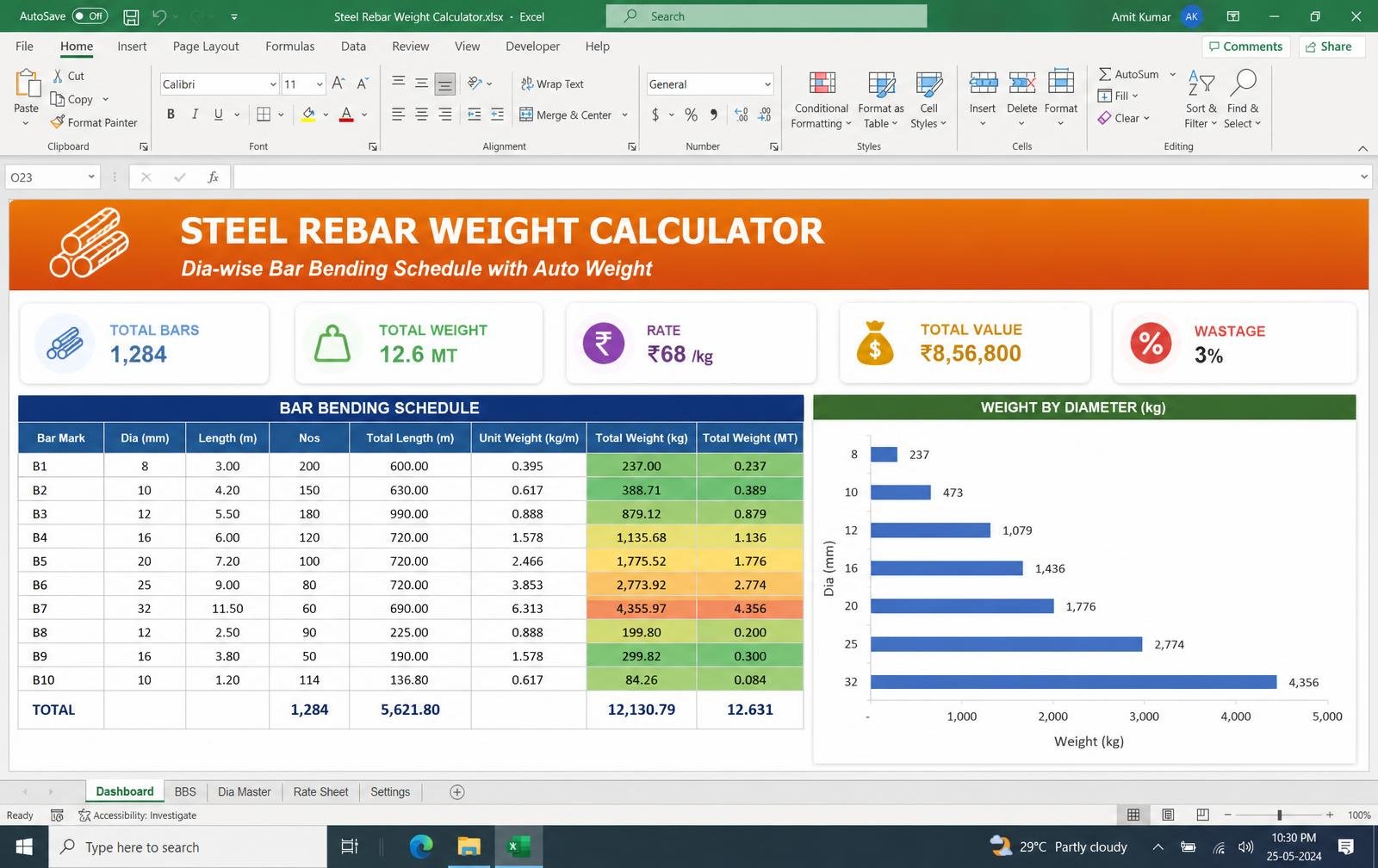Open Find & Select dropdown
Screen dimensions: 1378x868
pyautogui.click(x=1243, y=99)
